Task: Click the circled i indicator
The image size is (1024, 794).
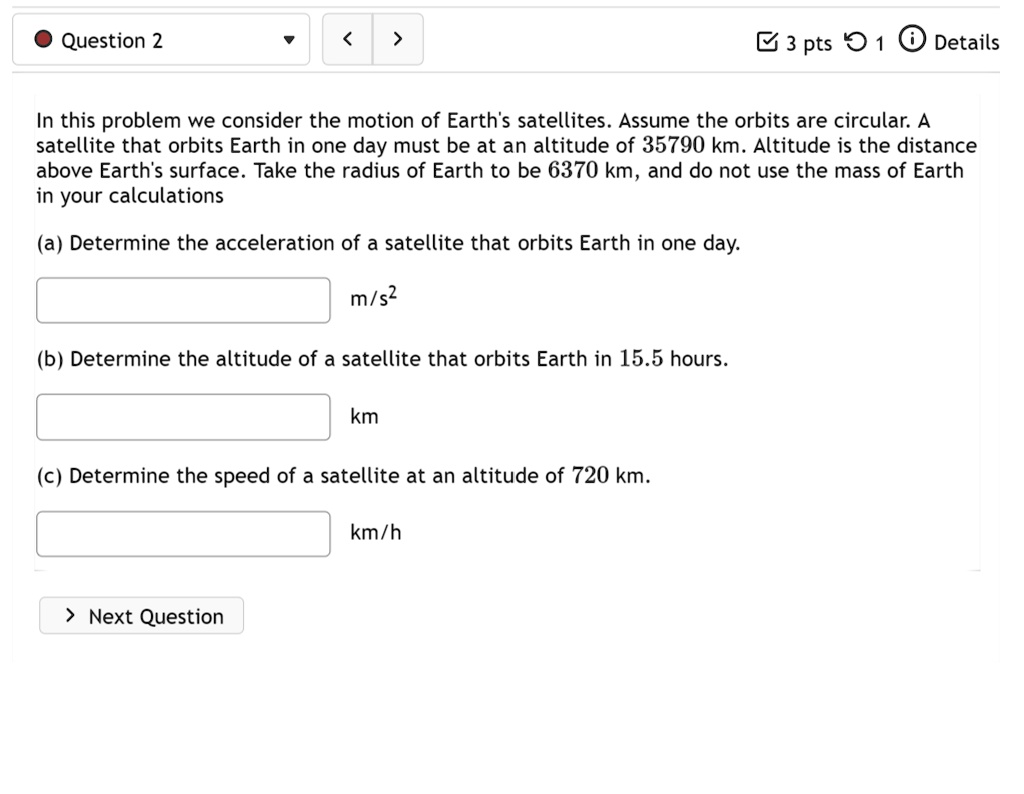Action: pos(911,41)
